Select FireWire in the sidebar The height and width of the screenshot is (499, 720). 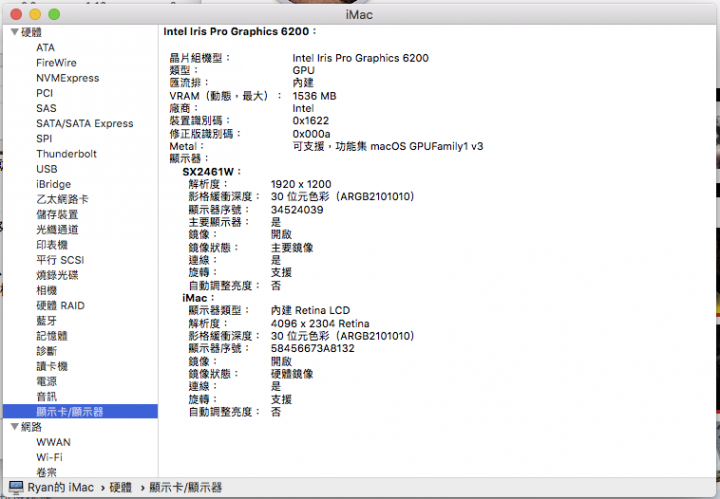(x=56, y=62)
